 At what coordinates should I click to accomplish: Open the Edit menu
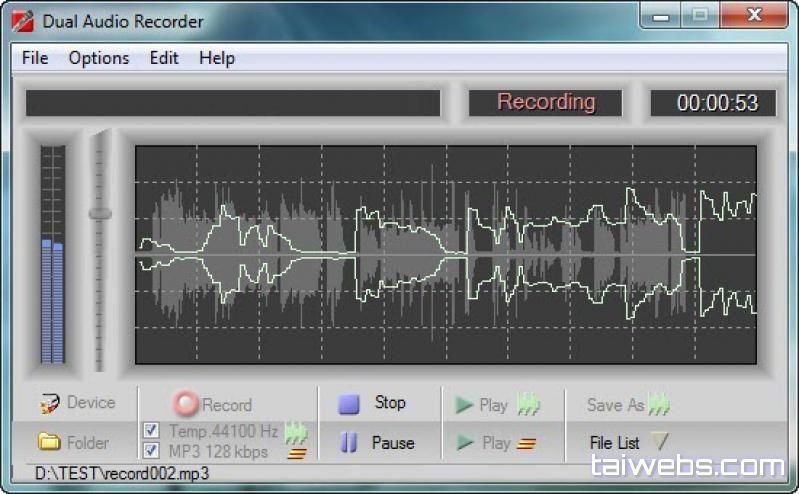point(164,58)
